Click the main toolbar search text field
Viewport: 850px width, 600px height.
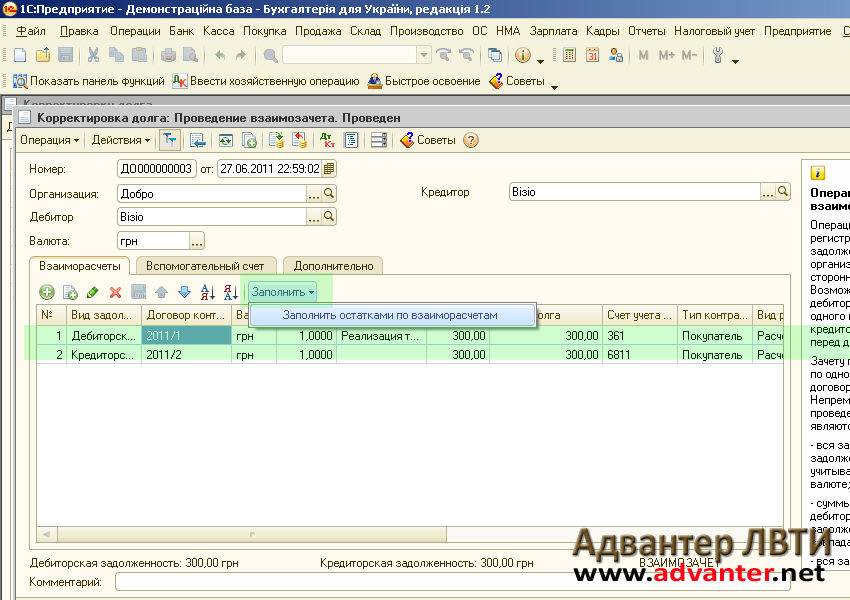click(x=350, y=55)
